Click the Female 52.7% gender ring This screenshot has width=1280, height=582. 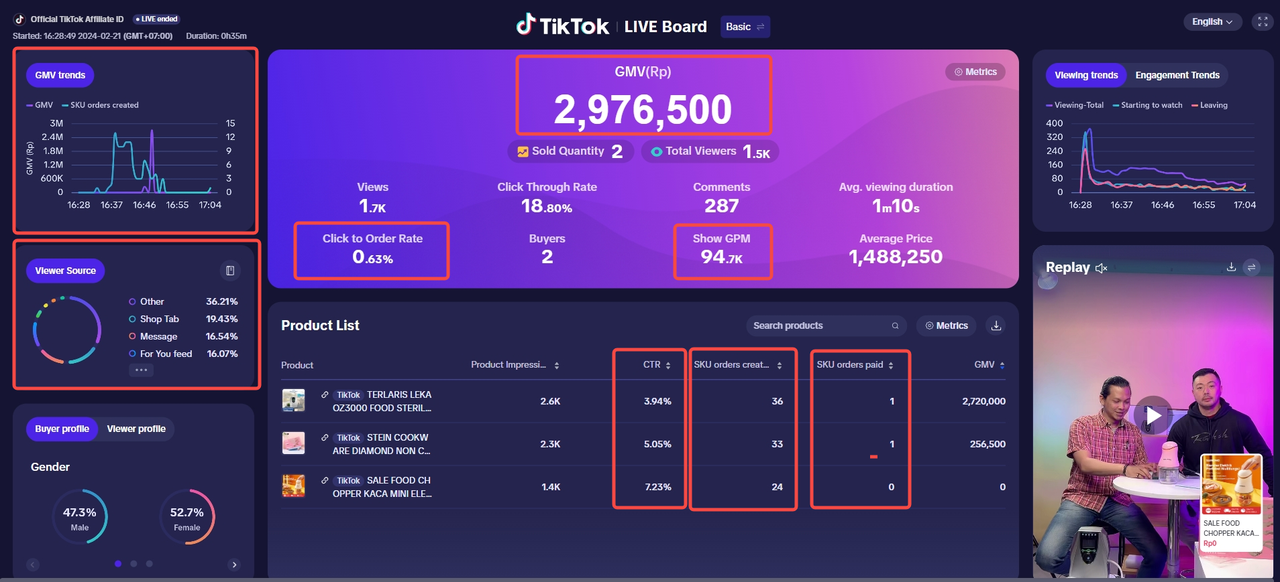click(187, 517)
